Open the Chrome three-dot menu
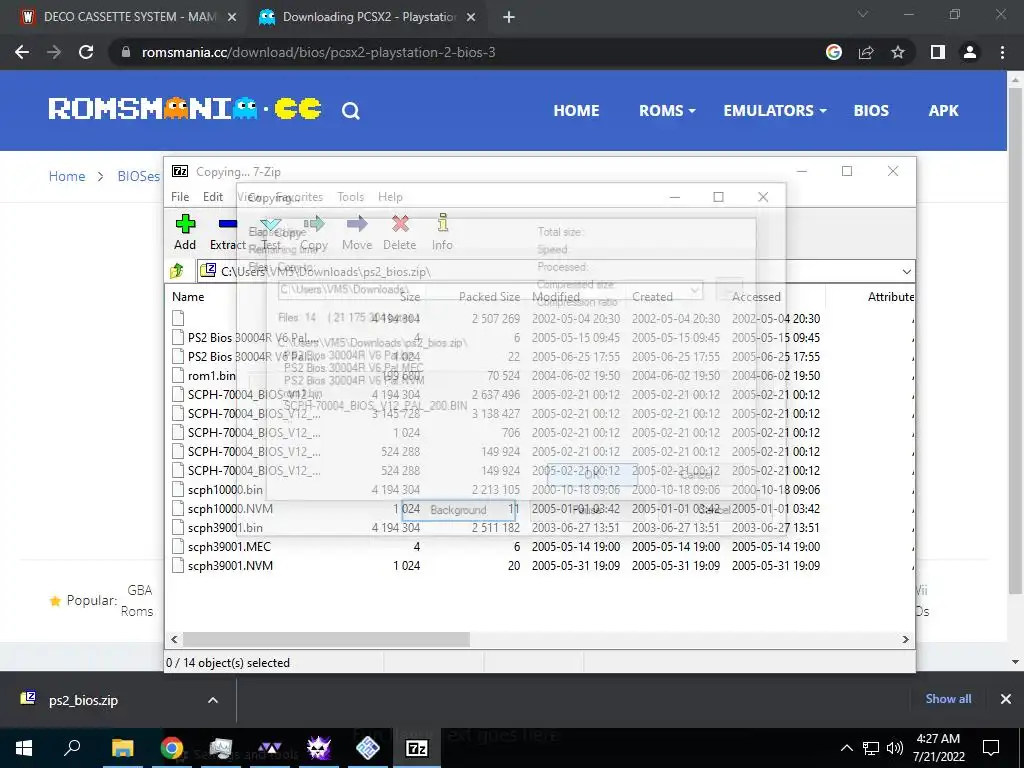This screenshot has width=1024, height=768. (x=1002, y=52)
